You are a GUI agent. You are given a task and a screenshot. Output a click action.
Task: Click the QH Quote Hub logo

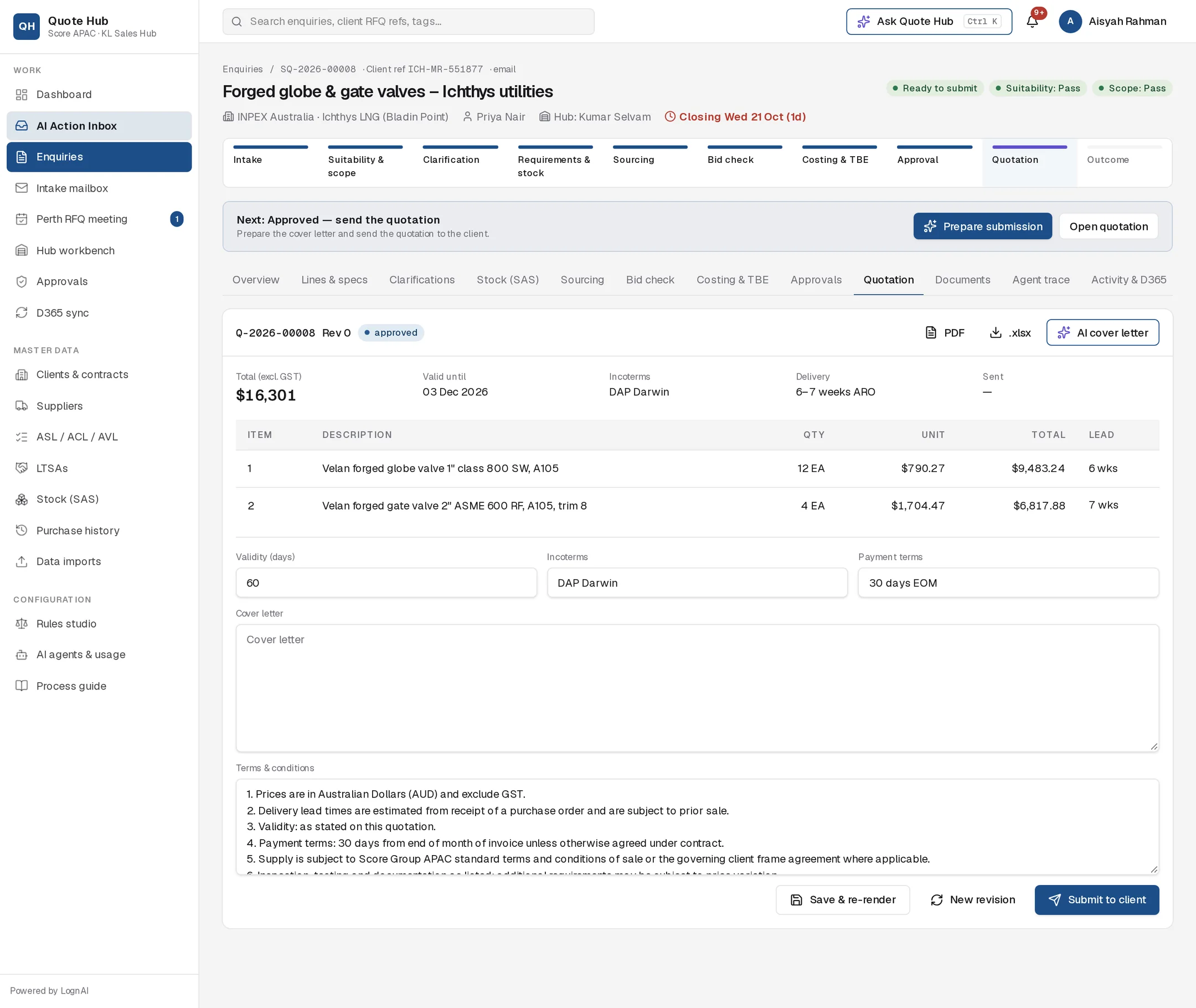26,26
